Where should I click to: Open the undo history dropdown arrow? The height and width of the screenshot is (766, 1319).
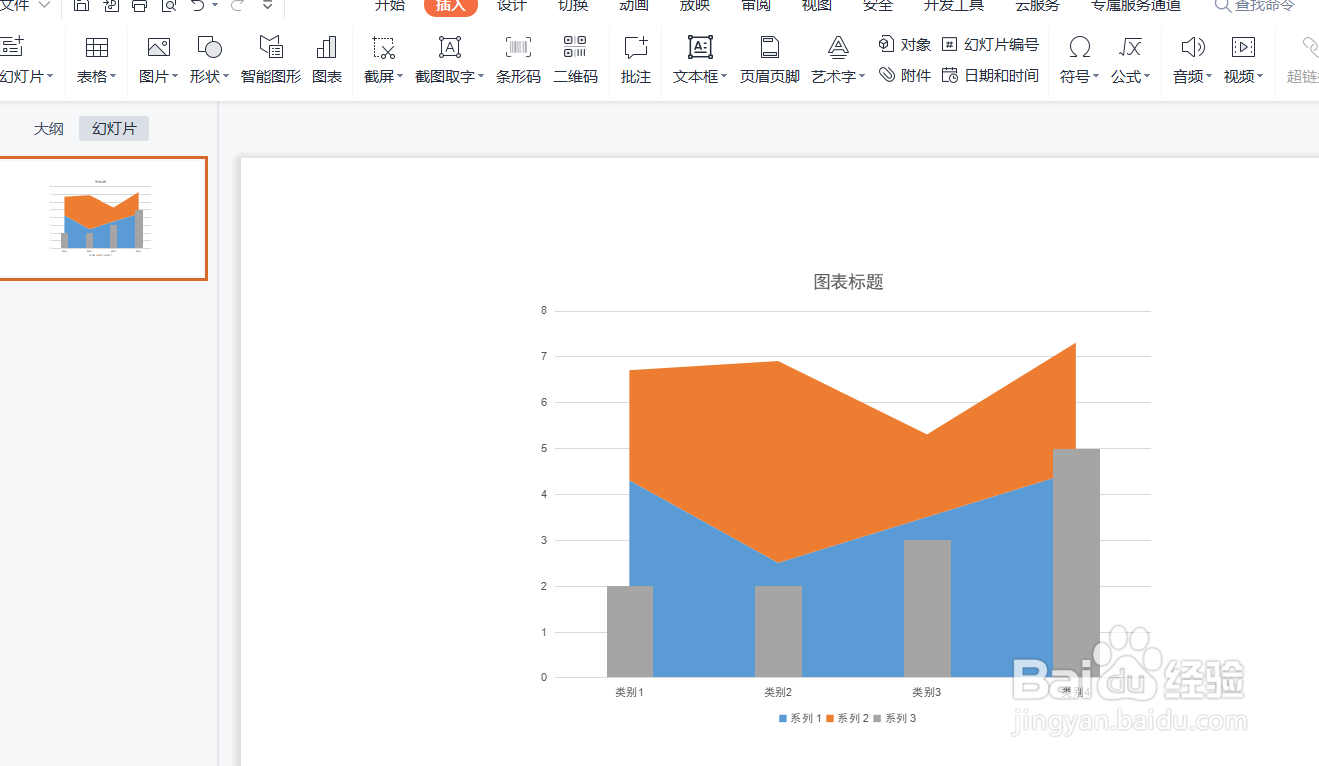point(215,5)
